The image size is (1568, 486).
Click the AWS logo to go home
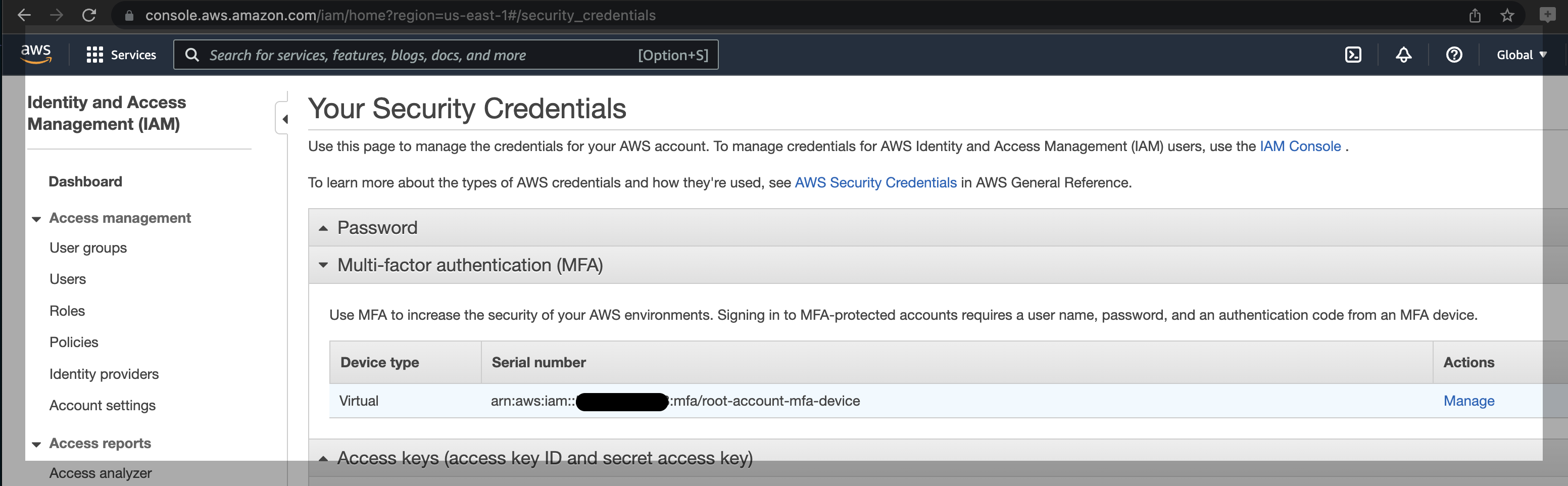coord(36,54)
